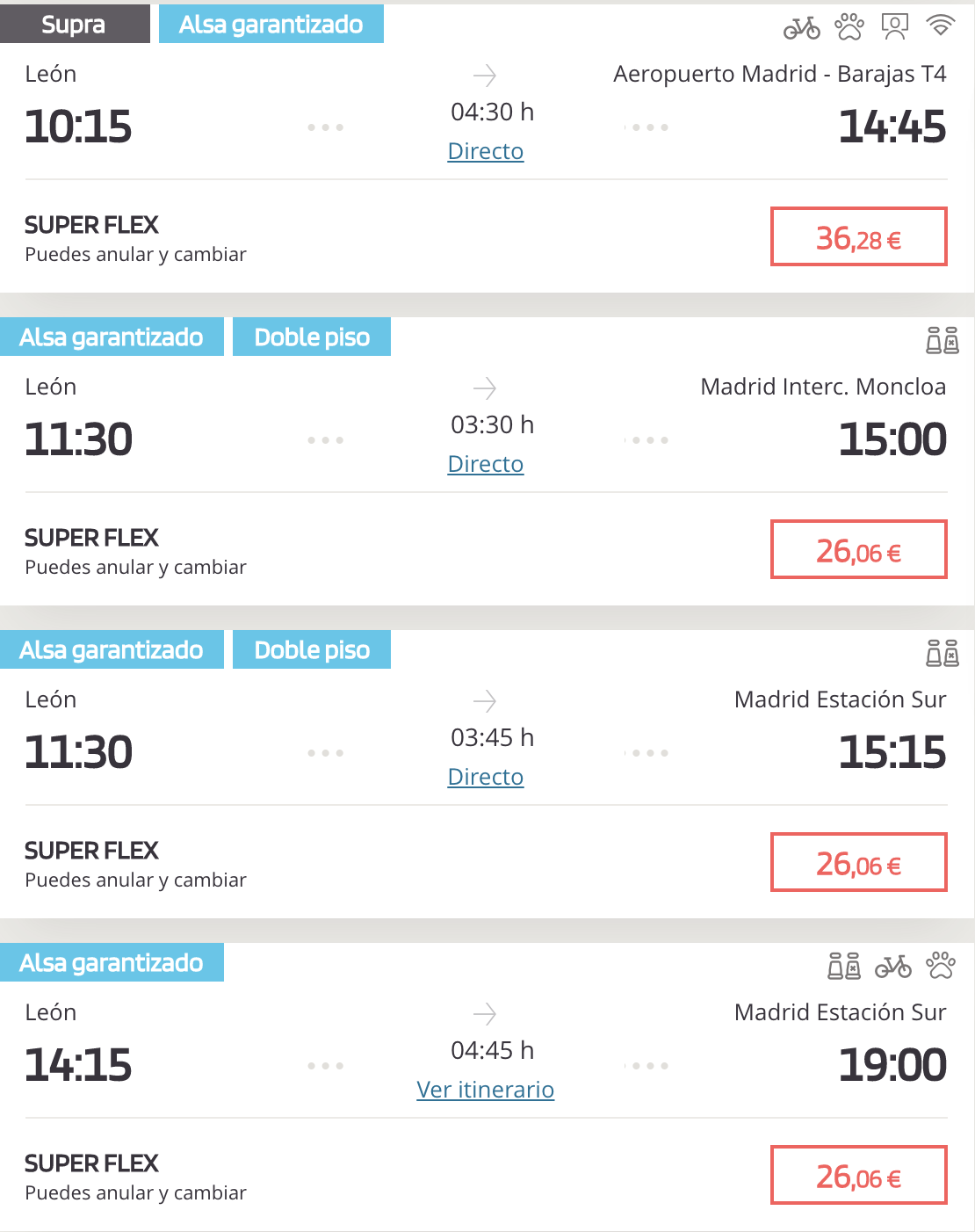Click the bicycle icon on the 10:15 trip
The width and height of the screenshot is (975, 1232).
[801, 28]
